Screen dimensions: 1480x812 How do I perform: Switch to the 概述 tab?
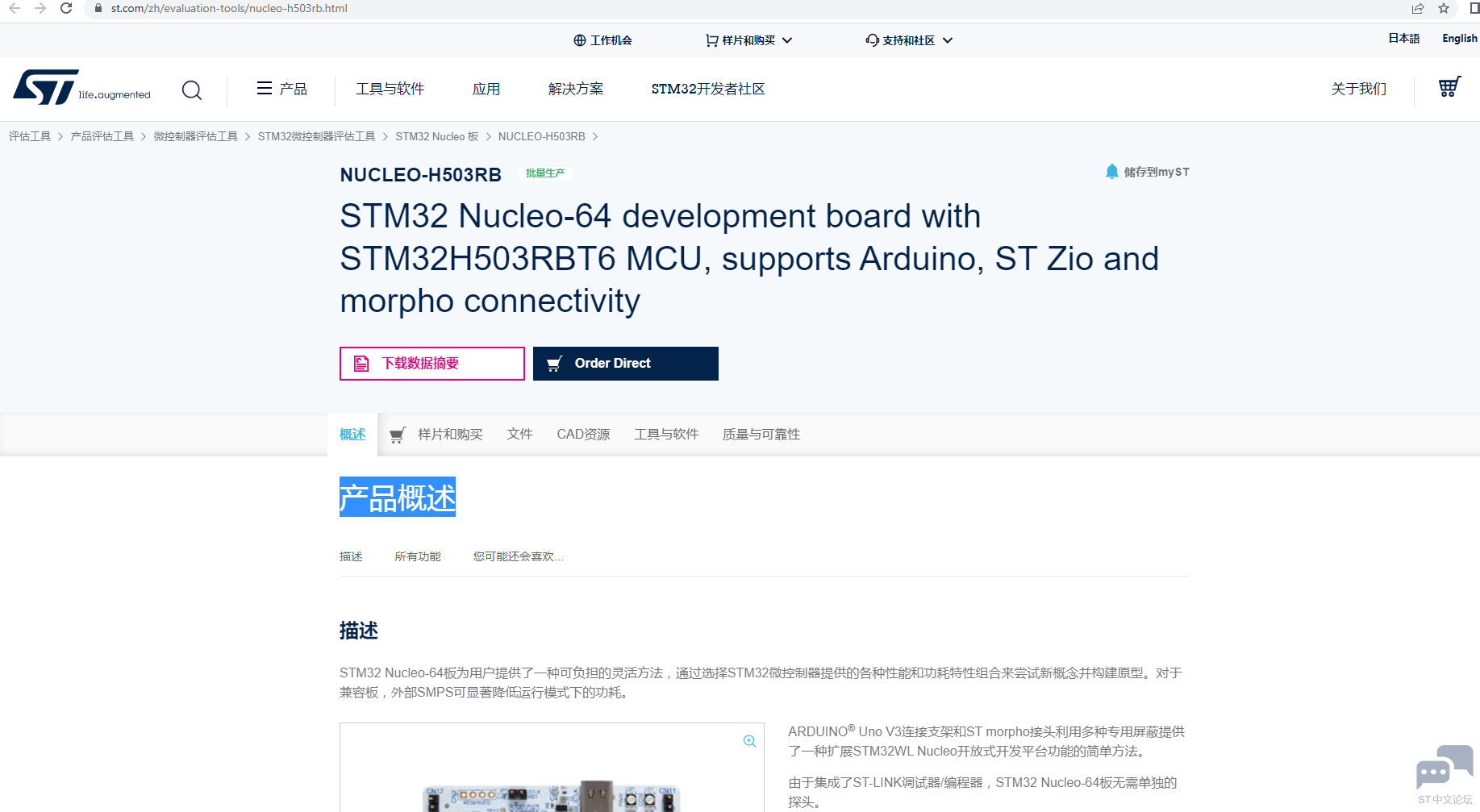[352, 435]
